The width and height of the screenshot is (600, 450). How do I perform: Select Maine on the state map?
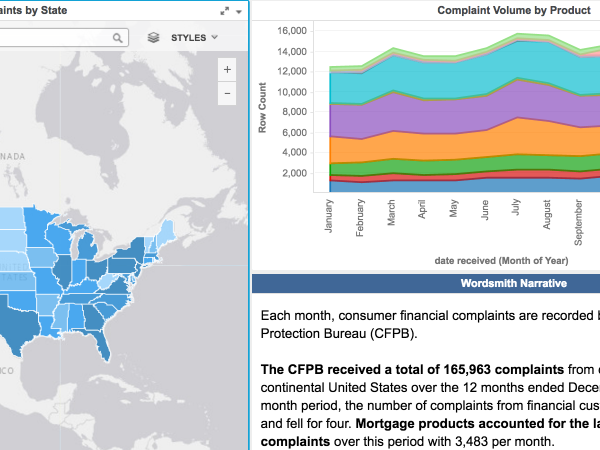165,233
